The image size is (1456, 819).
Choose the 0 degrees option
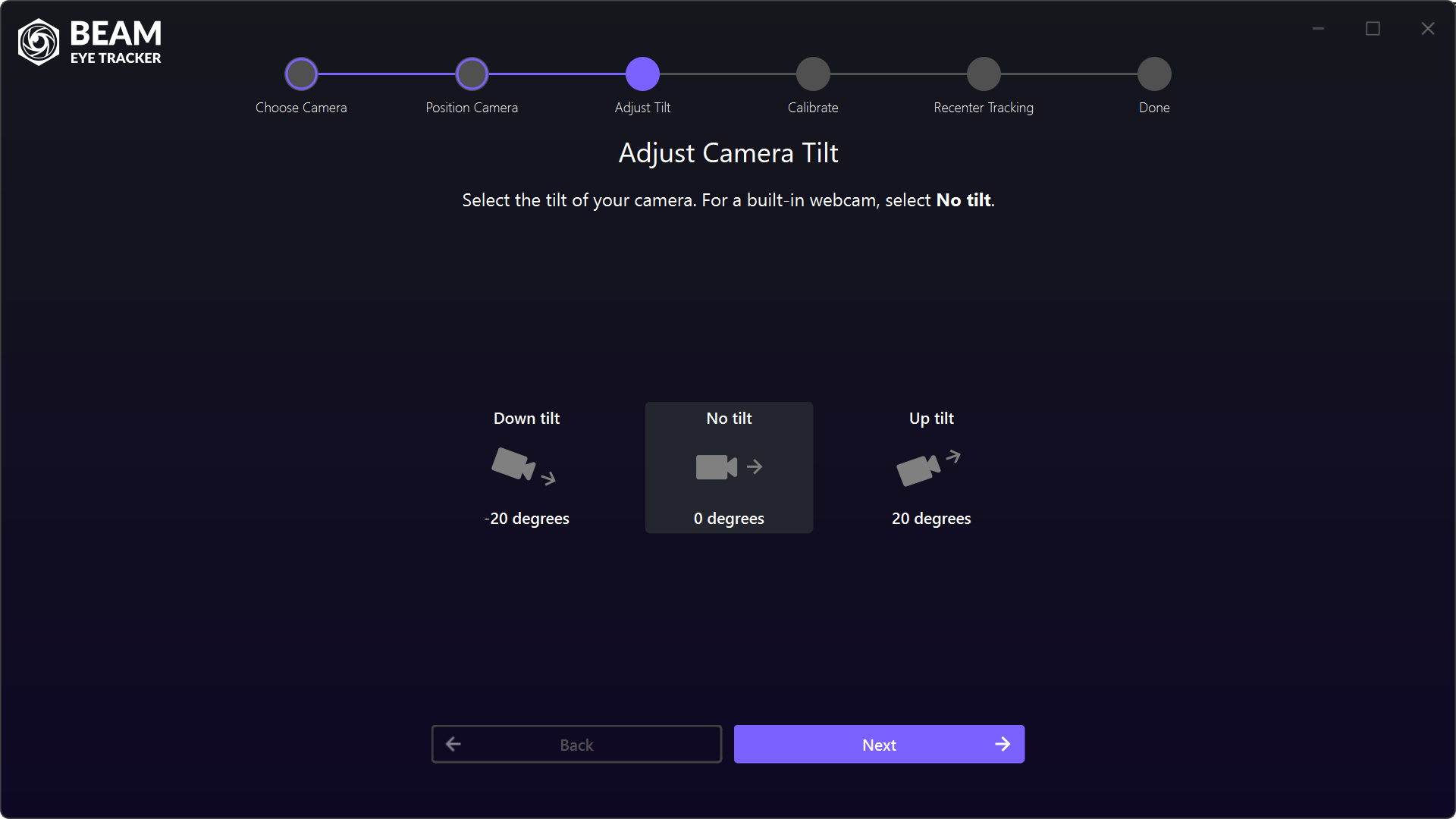729,519
